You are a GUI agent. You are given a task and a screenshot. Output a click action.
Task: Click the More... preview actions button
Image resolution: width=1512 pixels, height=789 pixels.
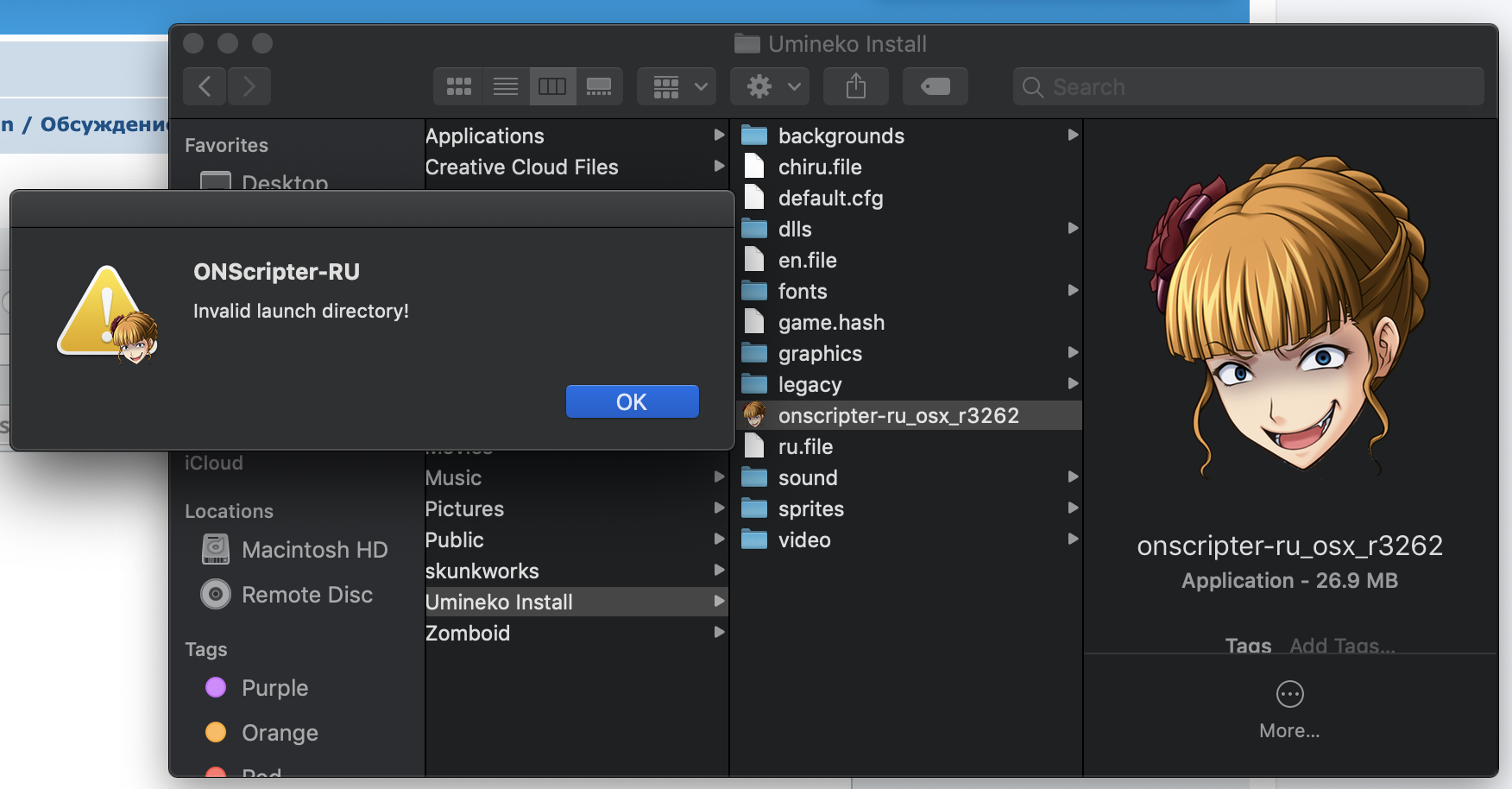1289,710
